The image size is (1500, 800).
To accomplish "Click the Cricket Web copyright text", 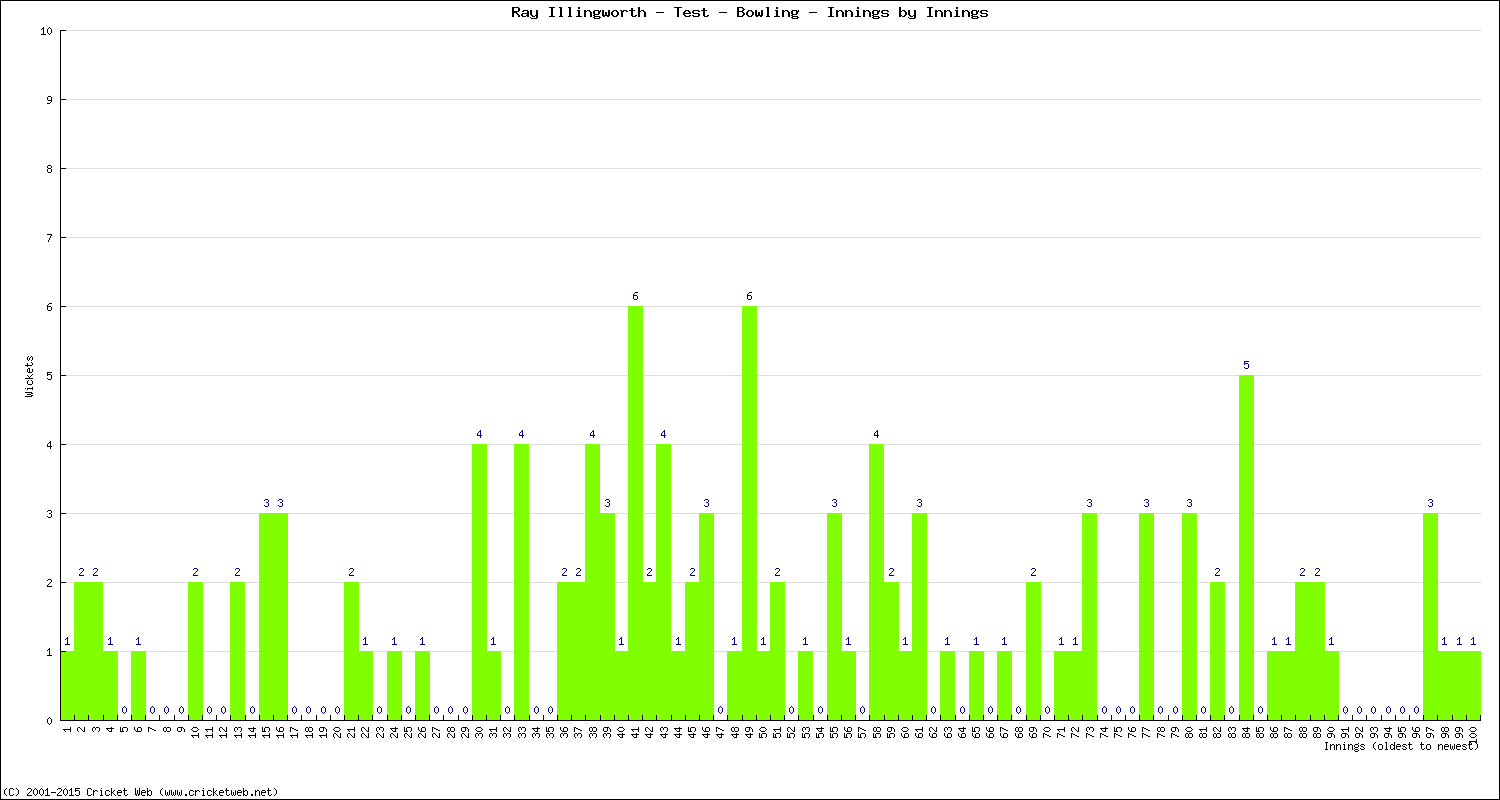I will 141,791.
